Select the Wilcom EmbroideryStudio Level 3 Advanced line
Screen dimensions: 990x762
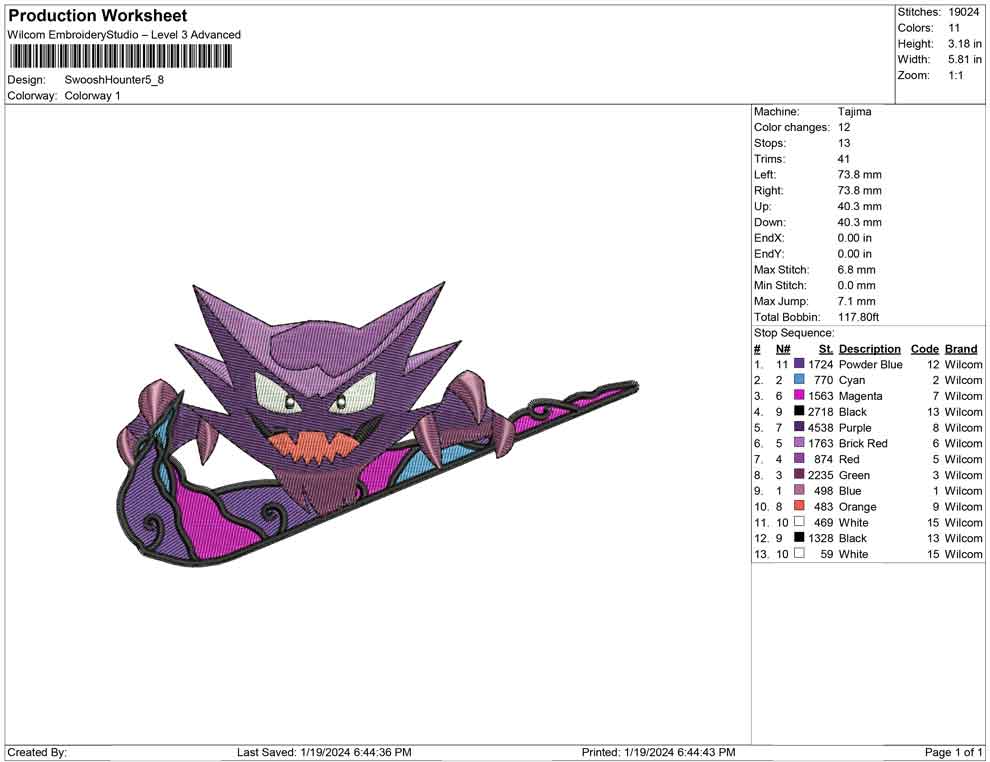124,35
